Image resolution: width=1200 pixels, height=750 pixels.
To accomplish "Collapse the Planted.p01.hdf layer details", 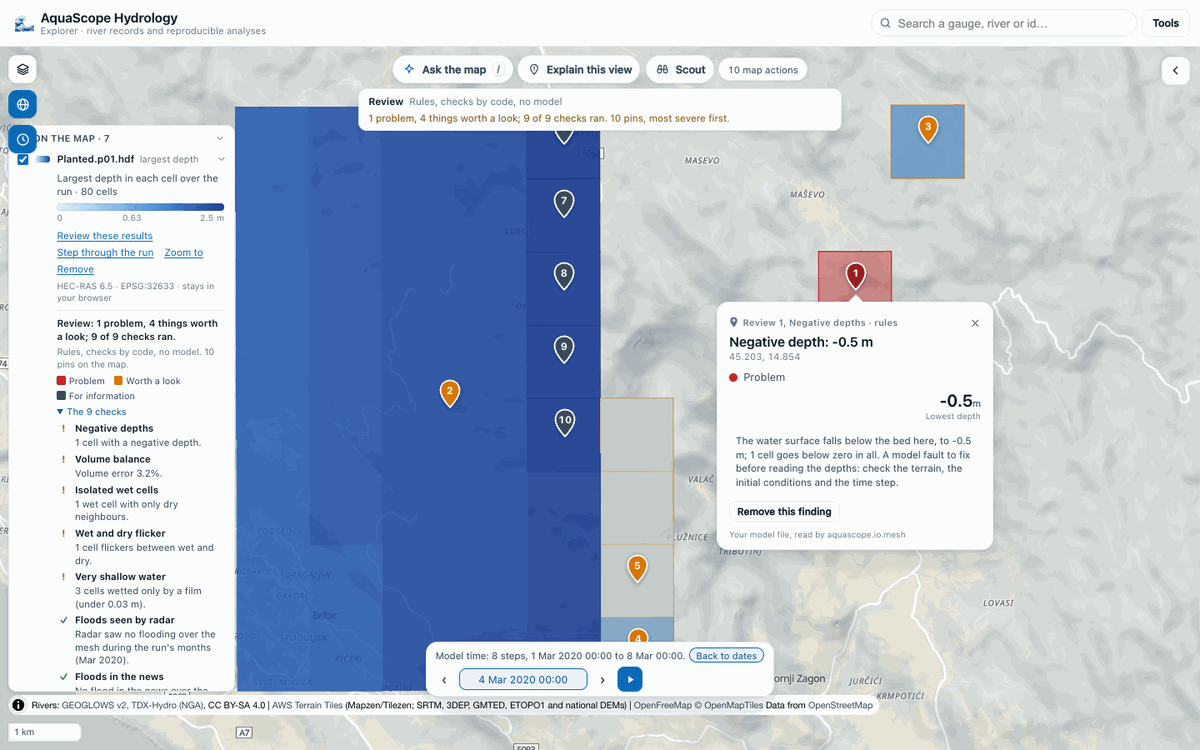I will tap(221, 159).
